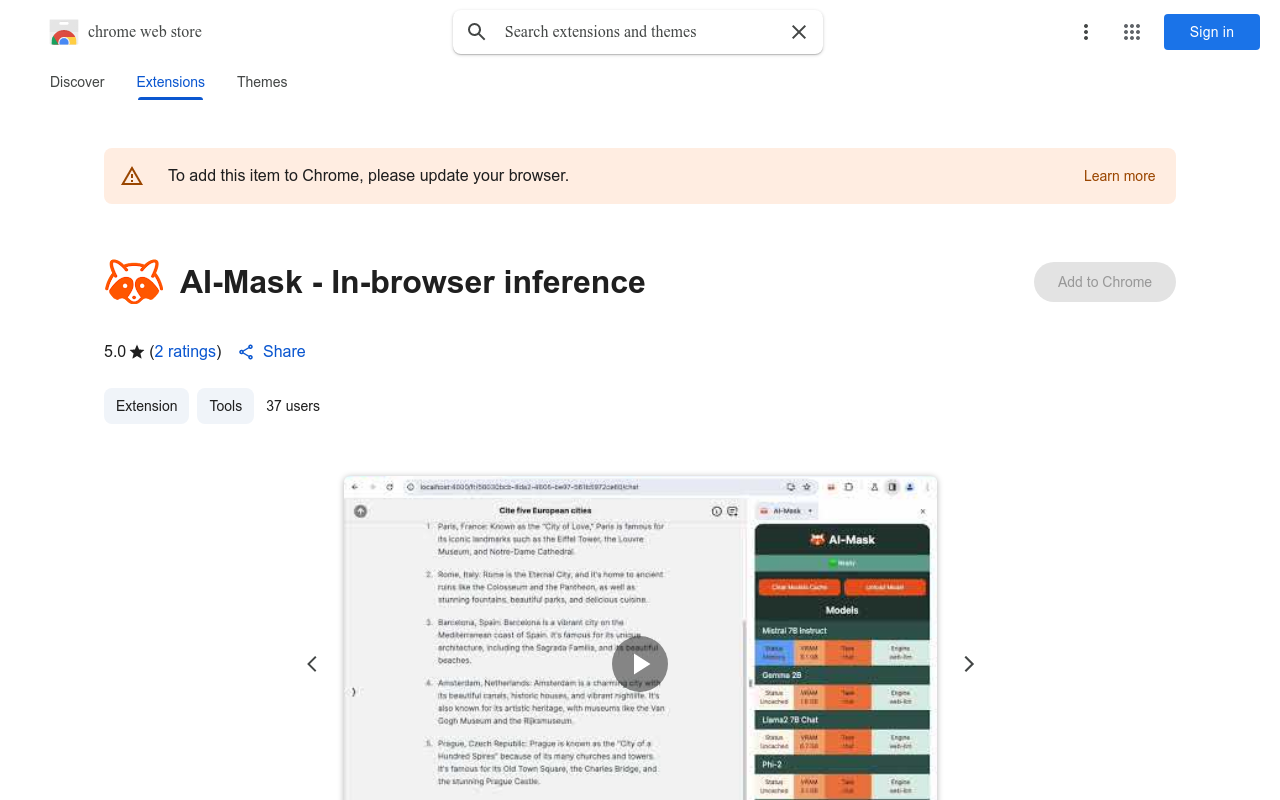Image resolution: width=1280 pixels, height=800 pixels.
Task: Open the Google apps grid
Action: pos(1132,32)
